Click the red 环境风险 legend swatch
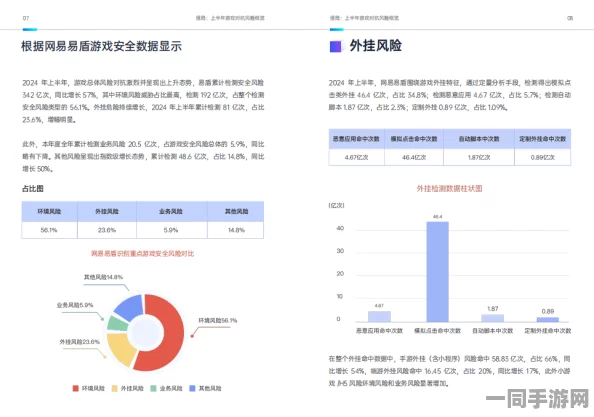The height and width of the screenshot is (417, 594). pos(75,388)
